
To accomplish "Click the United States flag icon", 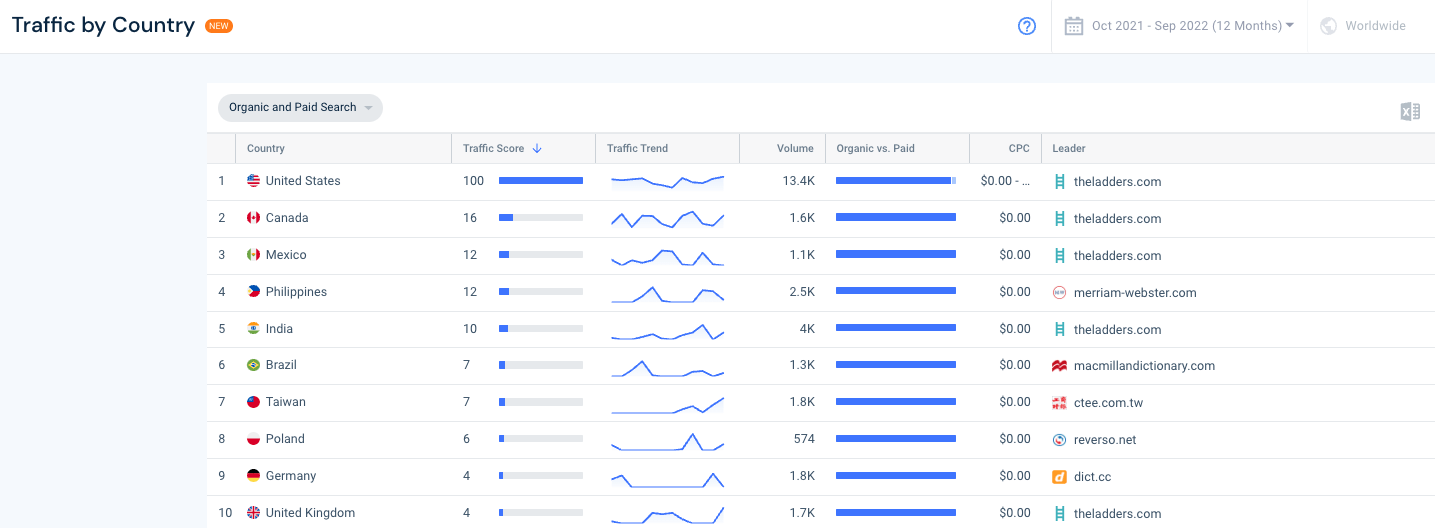I will click(254, 181).
